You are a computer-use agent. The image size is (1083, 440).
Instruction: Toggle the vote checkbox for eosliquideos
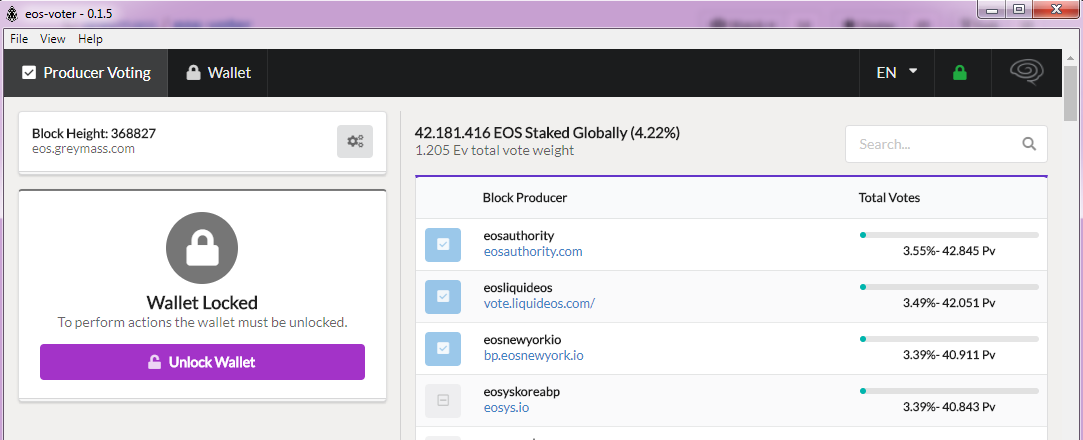(443, 296)
